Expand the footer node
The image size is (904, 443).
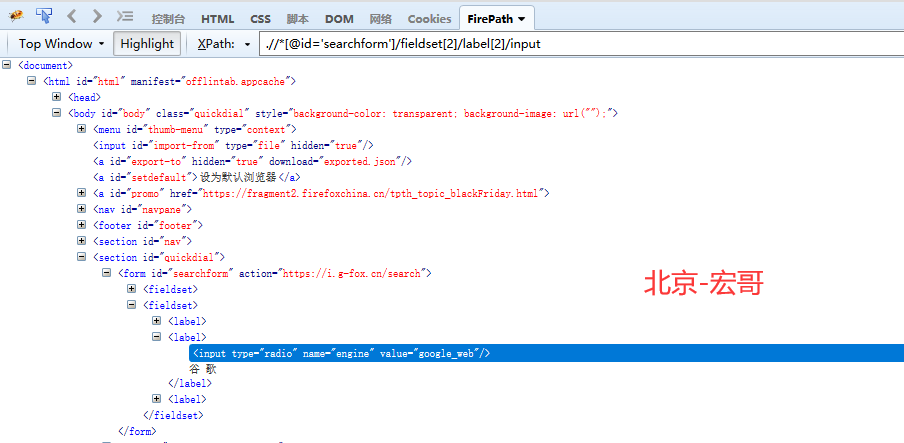[x=81, y=225]
